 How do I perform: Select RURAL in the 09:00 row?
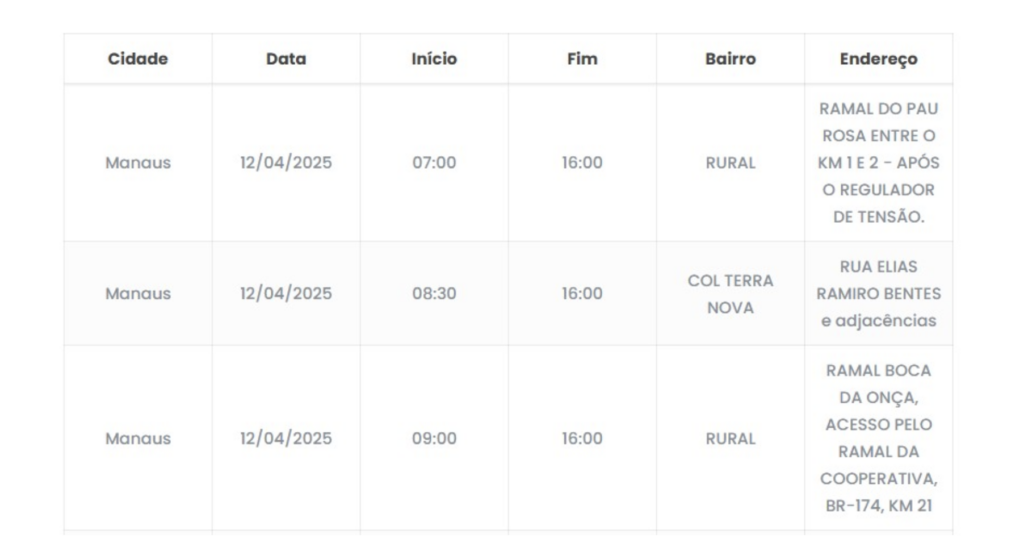click(730, 438)
